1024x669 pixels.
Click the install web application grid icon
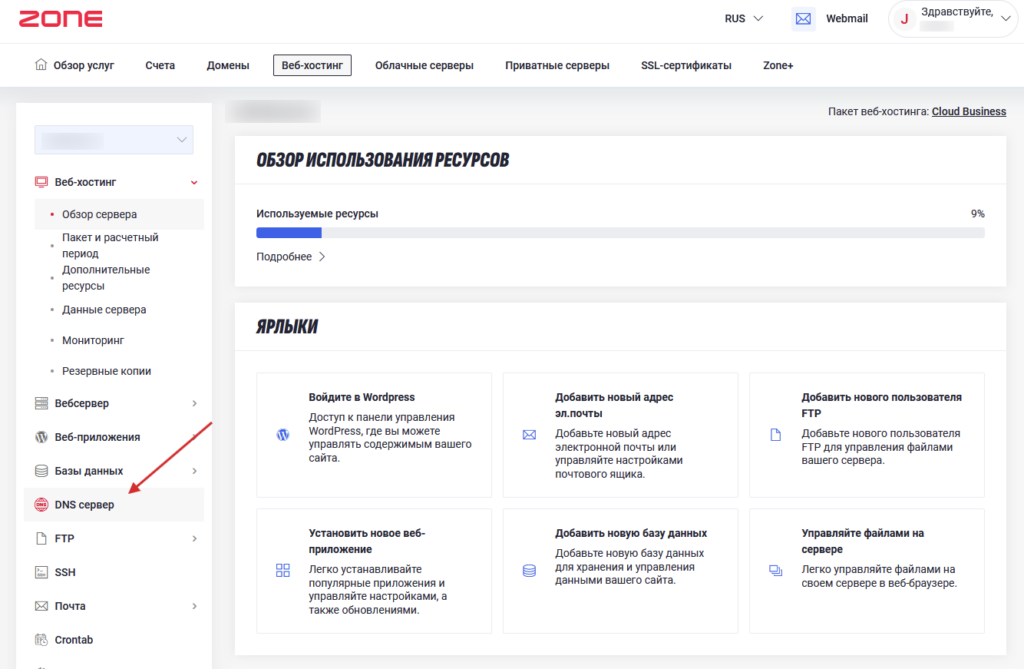pos(282,570)
